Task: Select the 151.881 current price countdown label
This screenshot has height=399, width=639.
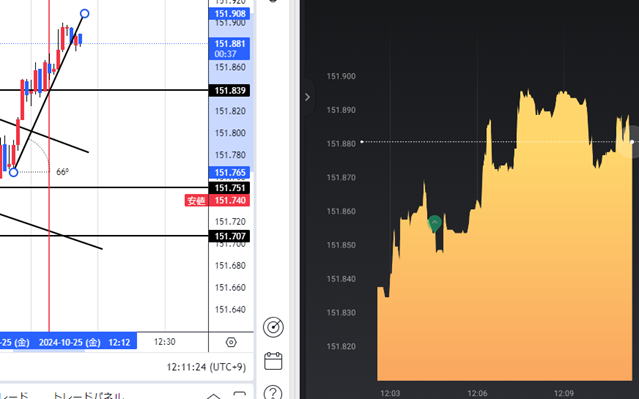Action: pos(229,48)
